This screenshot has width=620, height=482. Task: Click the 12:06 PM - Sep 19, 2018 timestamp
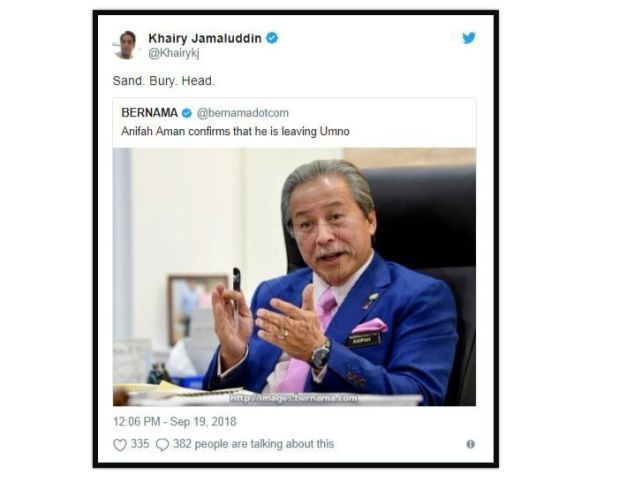[175, 422]
